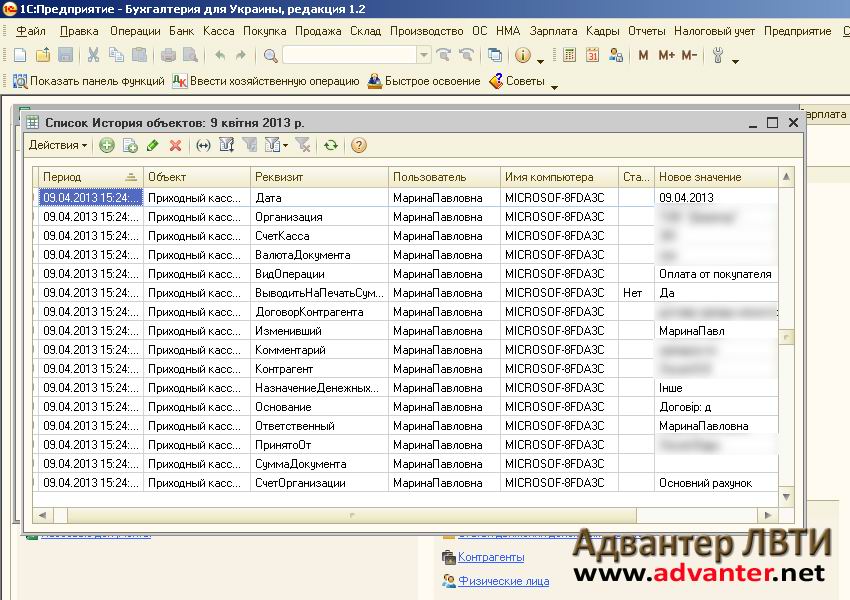Open the Операции menu
The height and width of the screenshot is (600, 850).
click(135, 31)
